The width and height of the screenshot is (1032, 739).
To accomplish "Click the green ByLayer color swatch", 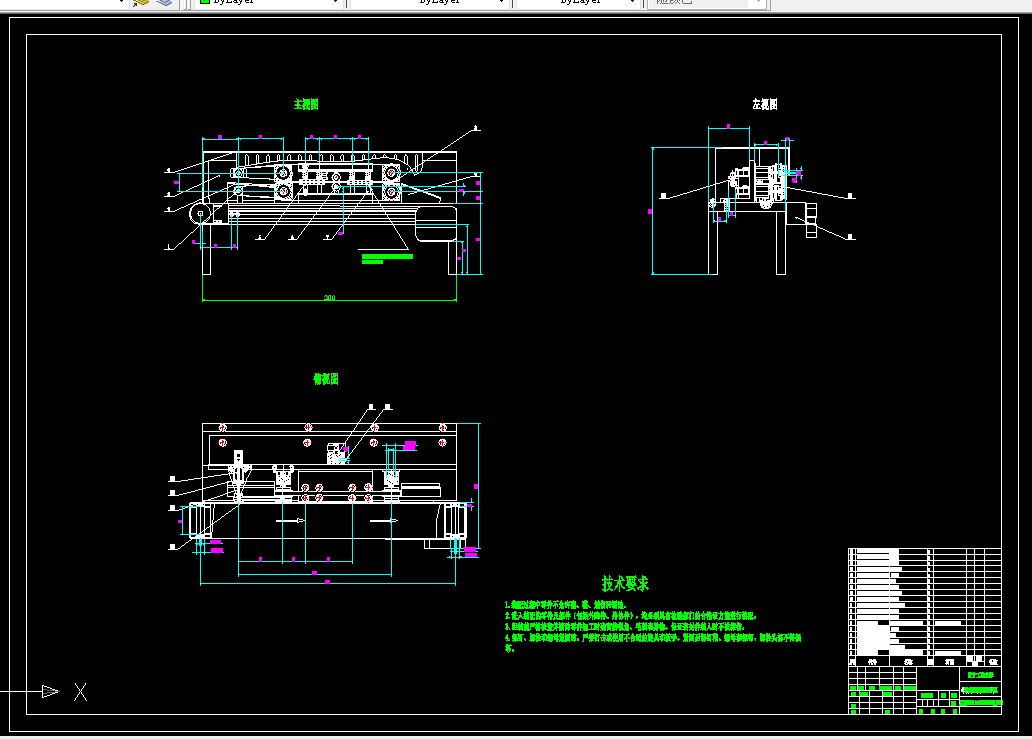I will pyautogui.click(x=204, y=2).
